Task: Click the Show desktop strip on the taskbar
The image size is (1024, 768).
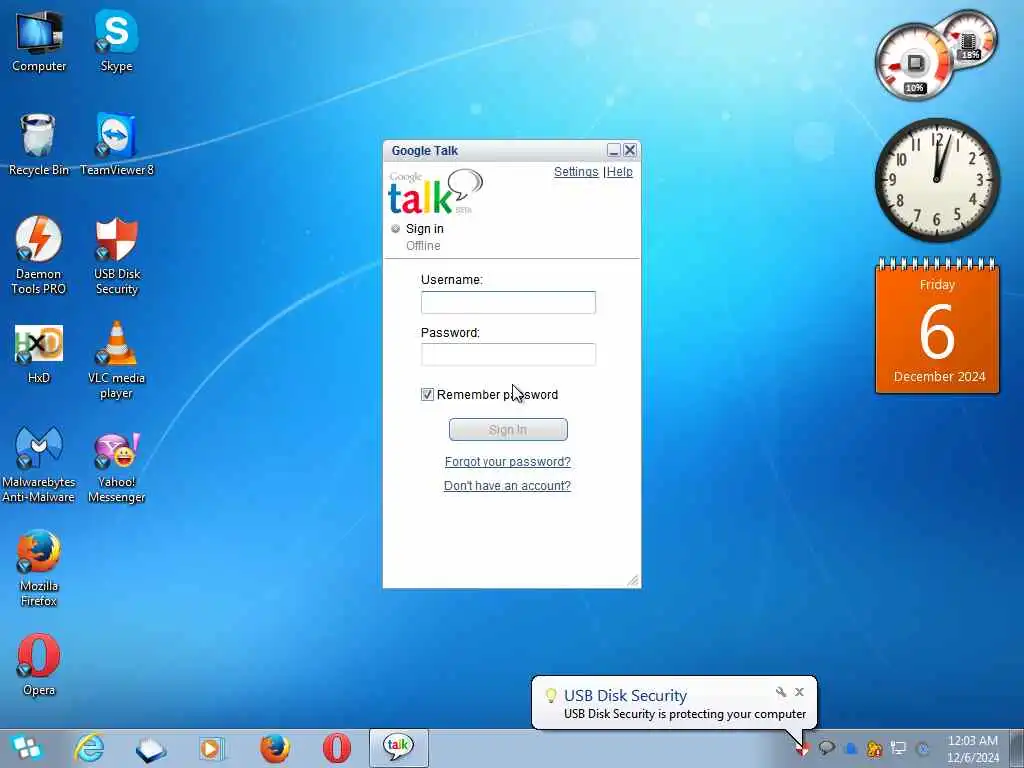Action: click(x=1016, y=748)
